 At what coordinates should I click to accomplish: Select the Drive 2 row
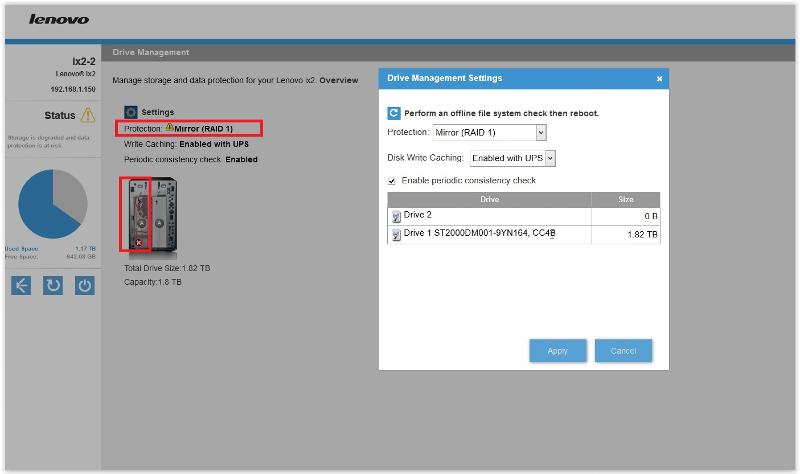(524, 216)
